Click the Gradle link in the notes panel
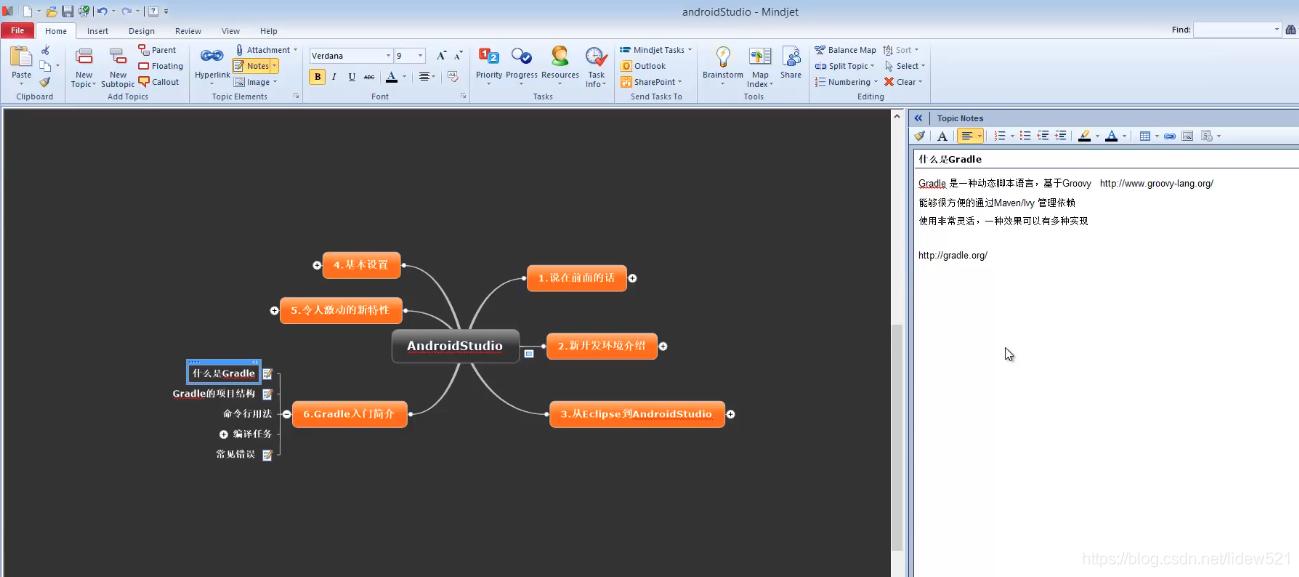The width and height of the screenshot is (1299, 577). pyautogui.click(x=930, y=183)
